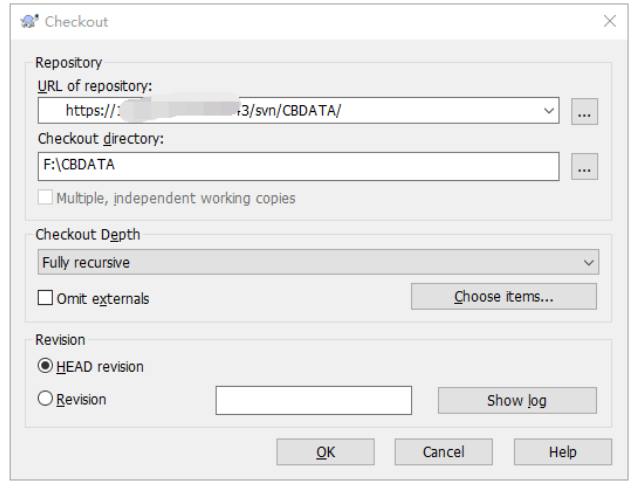Open the Checkout Depth dropdown
638x489 pixels.
click(318, 262)
